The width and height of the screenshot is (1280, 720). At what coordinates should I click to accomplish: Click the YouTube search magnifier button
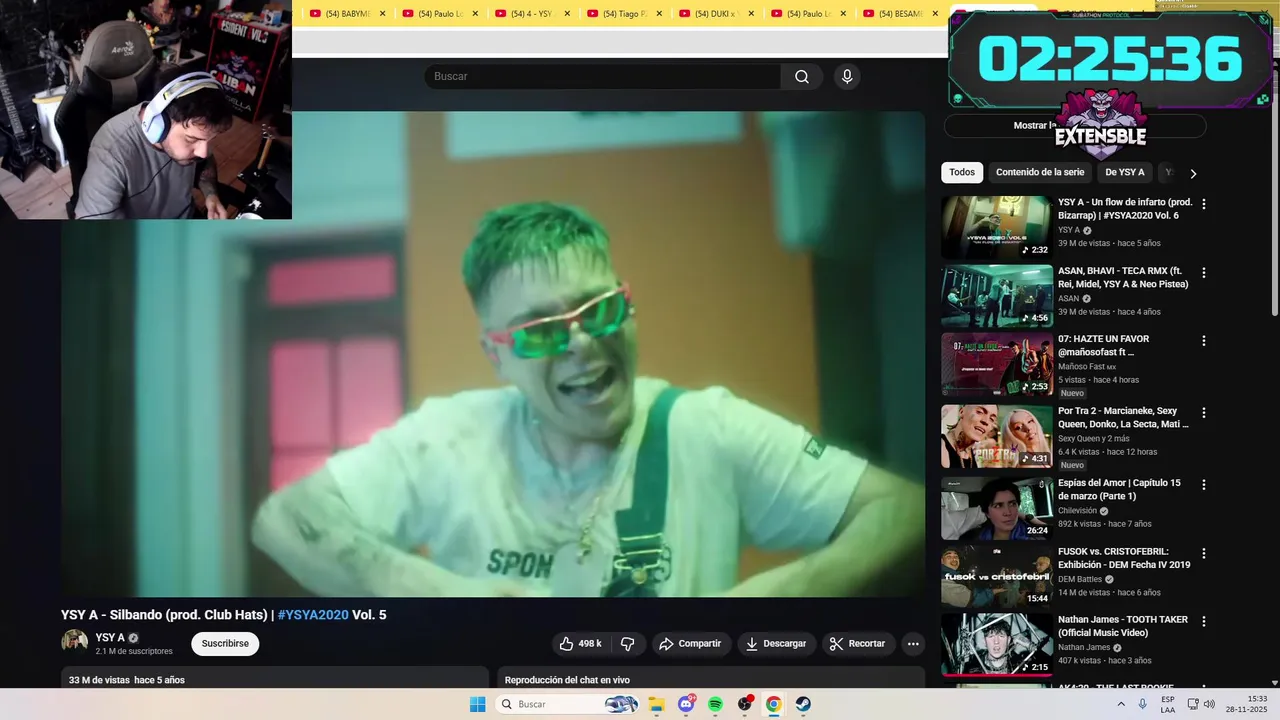click(x=802, y=77)
